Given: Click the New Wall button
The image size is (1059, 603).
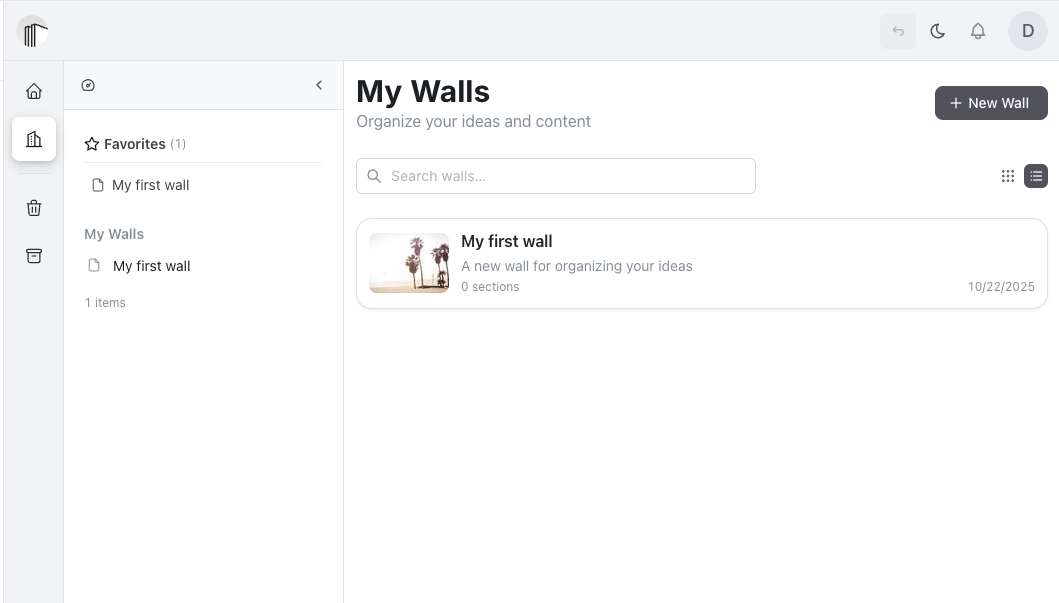Looking at the screenshot, I should point(991,103).
